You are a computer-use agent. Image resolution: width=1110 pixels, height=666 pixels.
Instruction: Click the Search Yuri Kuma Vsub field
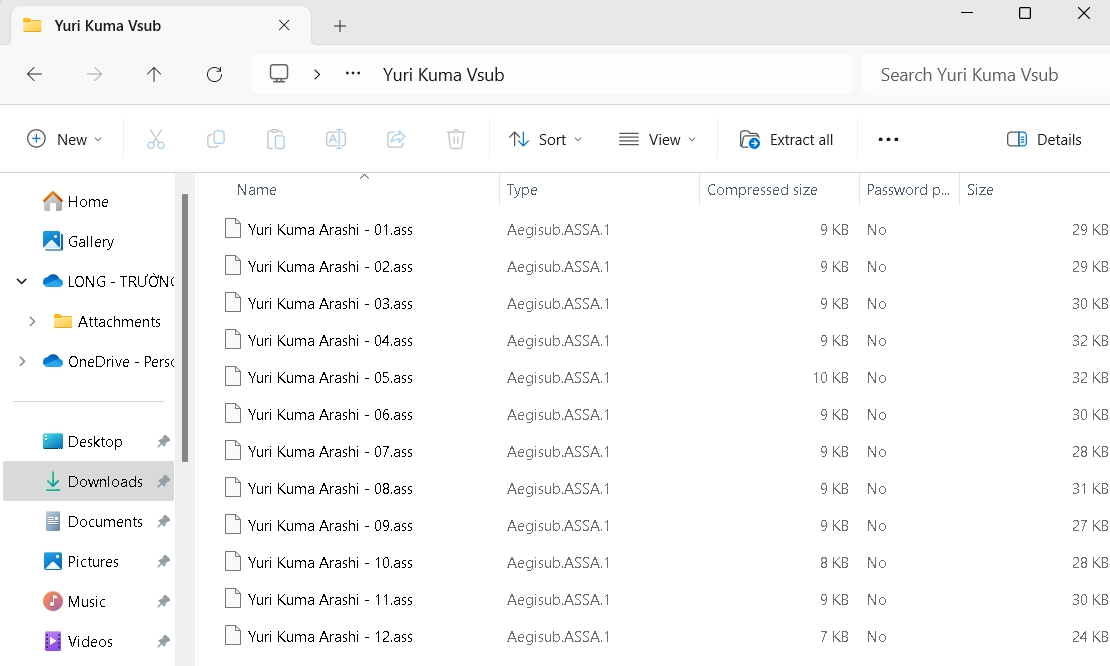pyautogui.click(x=985, y=74)
